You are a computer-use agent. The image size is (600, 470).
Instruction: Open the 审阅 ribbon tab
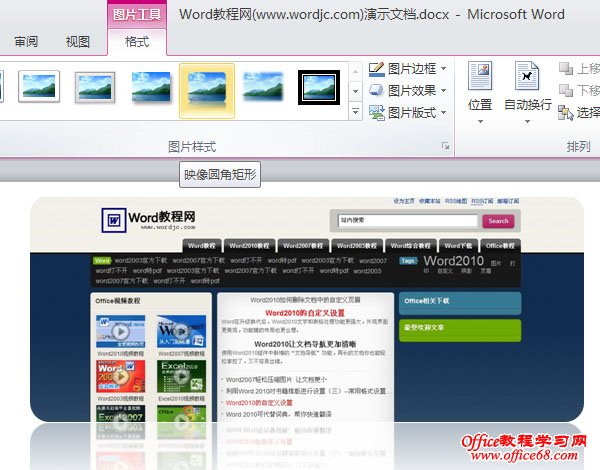(26, 41)
